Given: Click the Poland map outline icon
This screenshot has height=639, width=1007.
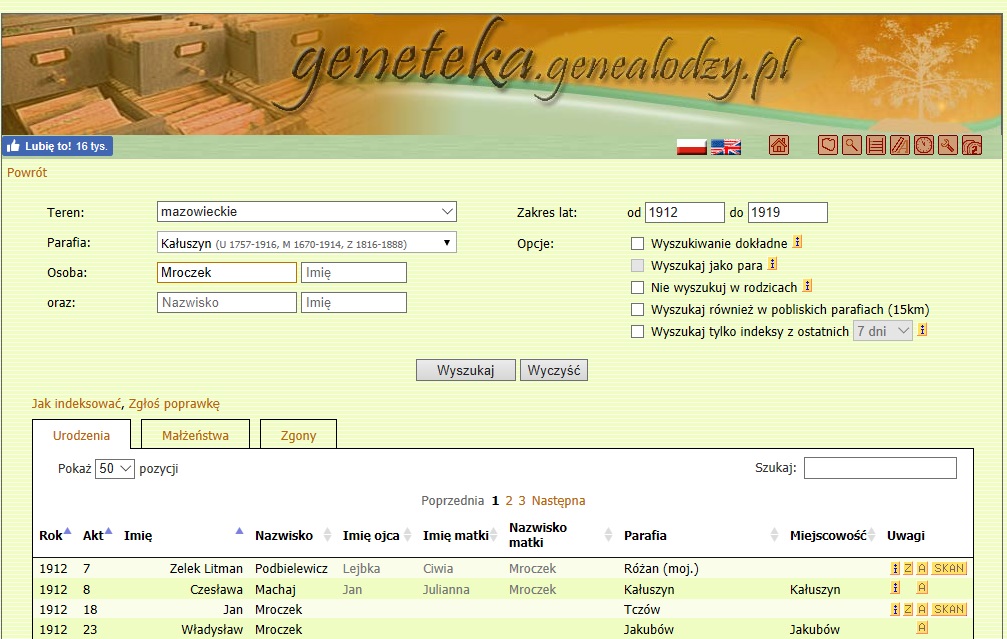Looking at the screenshot, I should tap(828, 146).
